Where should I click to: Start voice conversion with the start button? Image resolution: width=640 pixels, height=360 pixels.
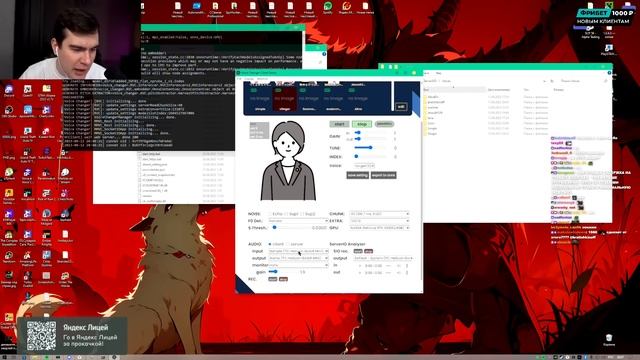pyautogui.click(x=339, y=124)
